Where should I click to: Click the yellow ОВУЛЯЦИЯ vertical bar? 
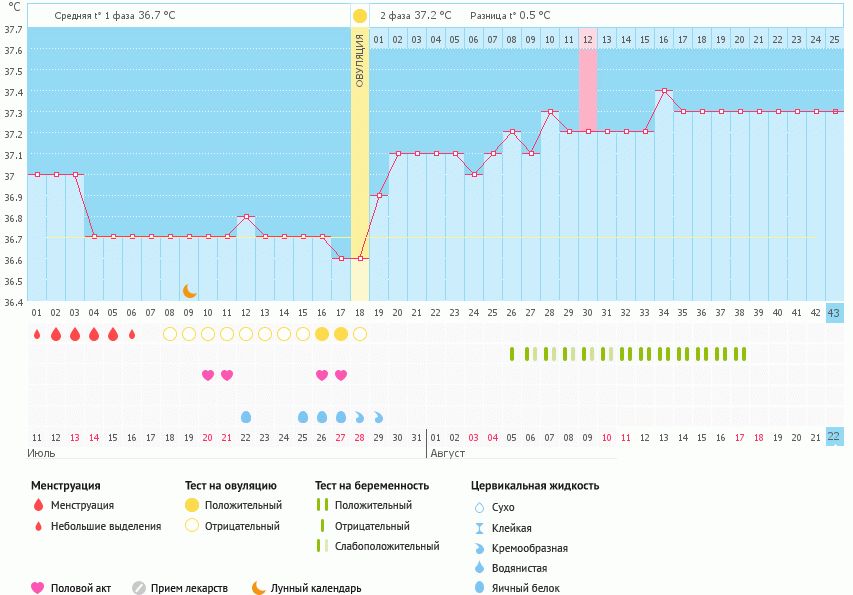point(360,163)
